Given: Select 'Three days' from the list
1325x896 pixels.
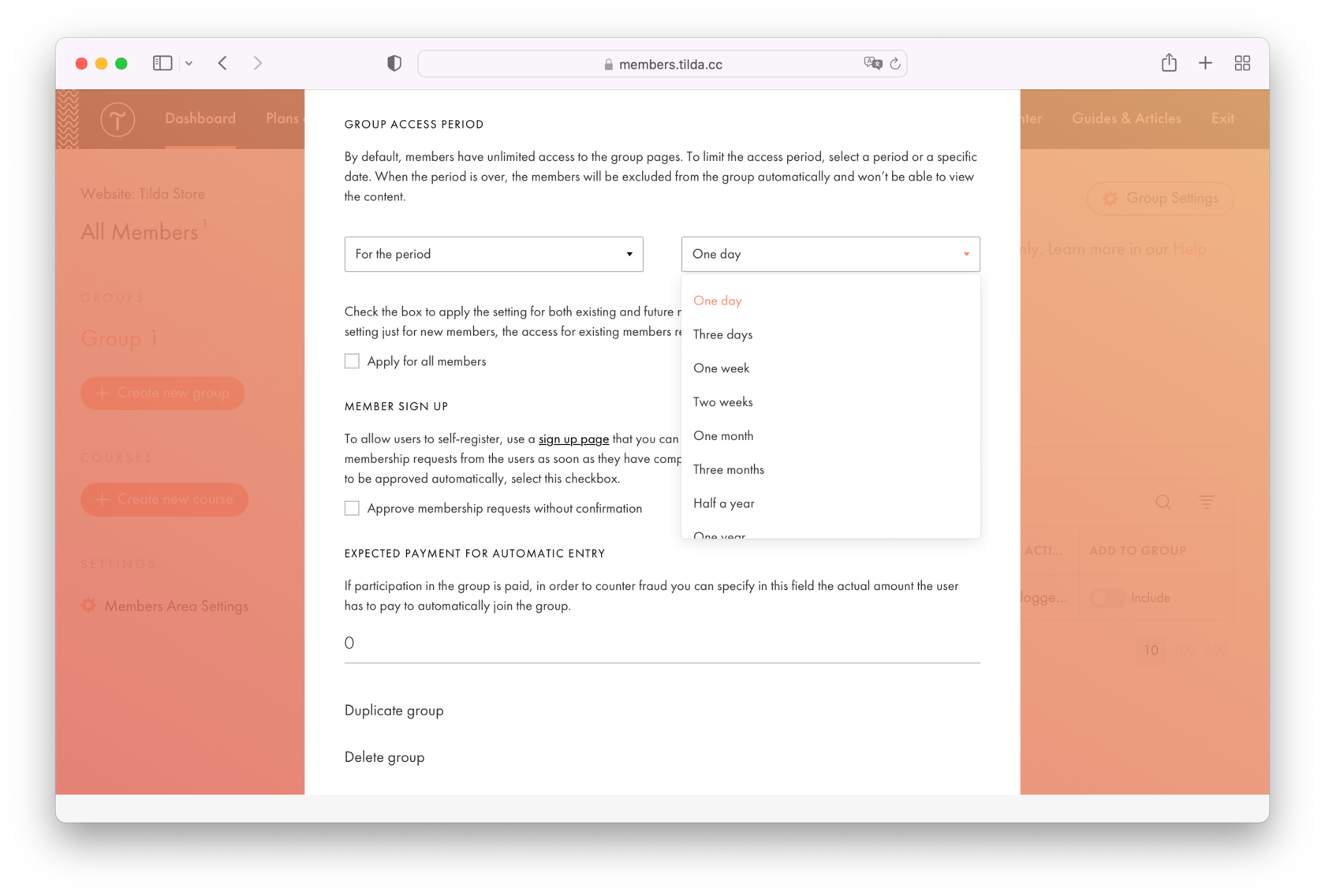Looking at the screenshot, I should pyautogui.click(x=722, y=334).
